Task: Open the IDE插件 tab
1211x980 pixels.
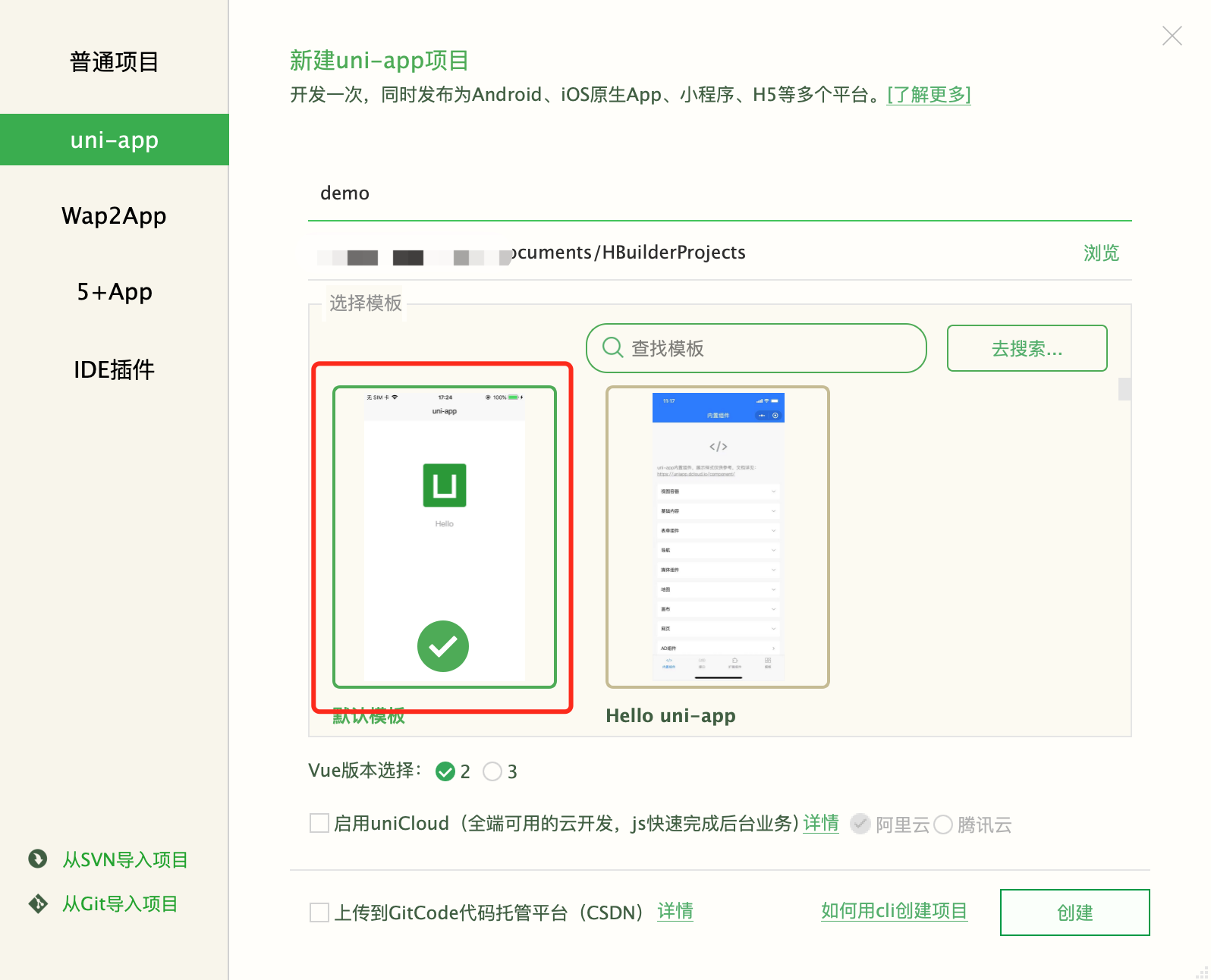Action: pos(114,369)
